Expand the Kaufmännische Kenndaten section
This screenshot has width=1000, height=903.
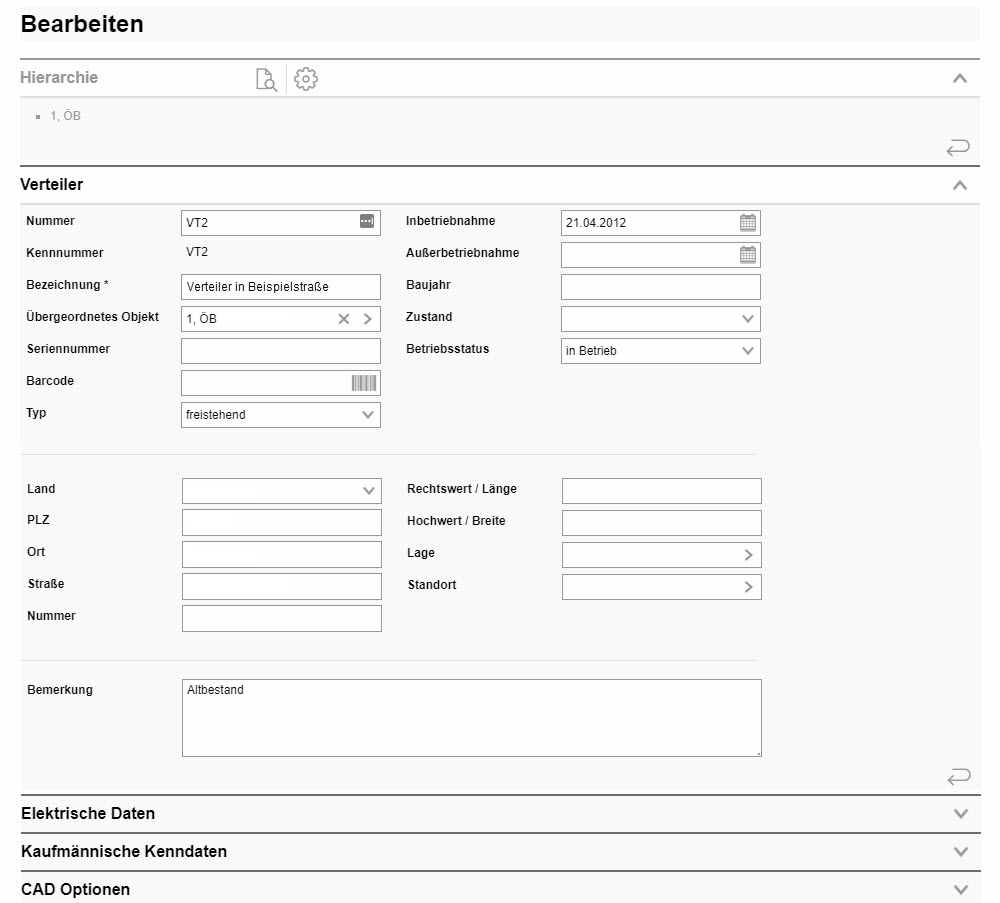click(x=960, y=852)
